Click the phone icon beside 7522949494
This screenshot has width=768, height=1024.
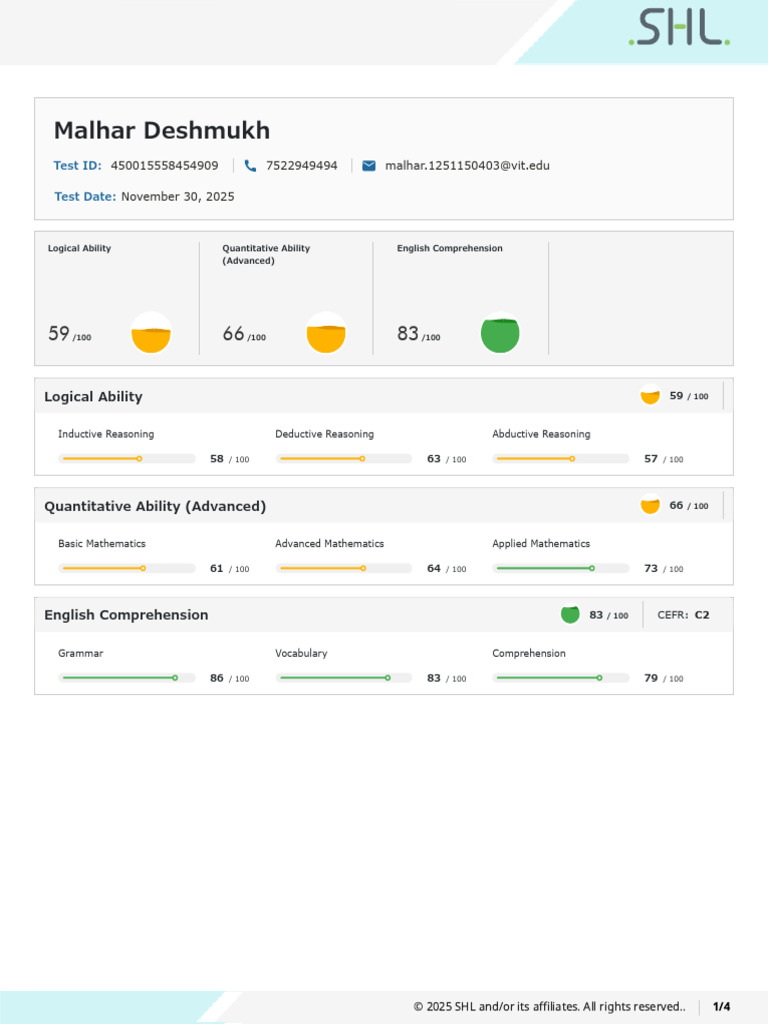250,166
